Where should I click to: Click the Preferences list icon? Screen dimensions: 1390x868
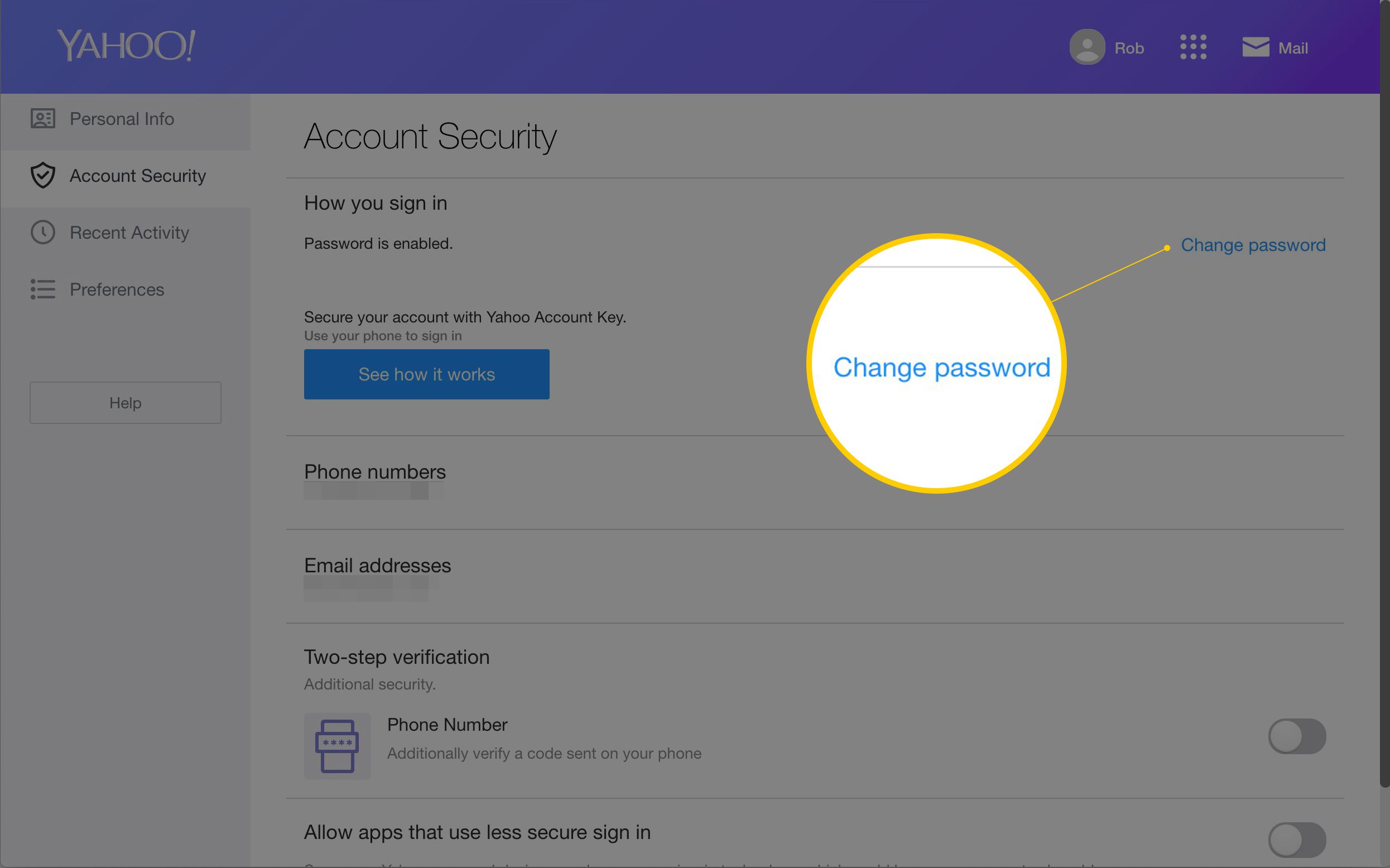42,289
